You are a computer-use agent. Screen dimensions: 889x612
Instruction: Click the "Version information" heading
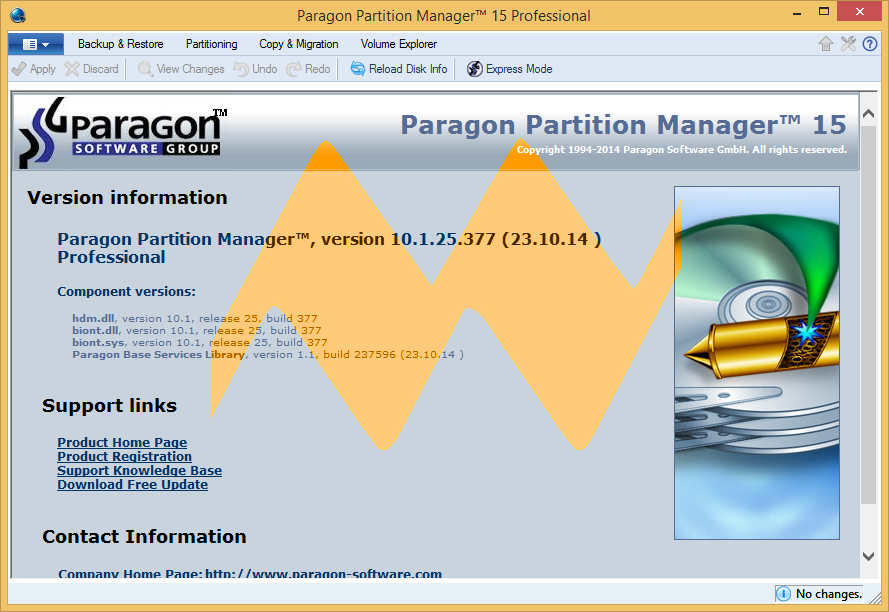[x=127, y=197]
